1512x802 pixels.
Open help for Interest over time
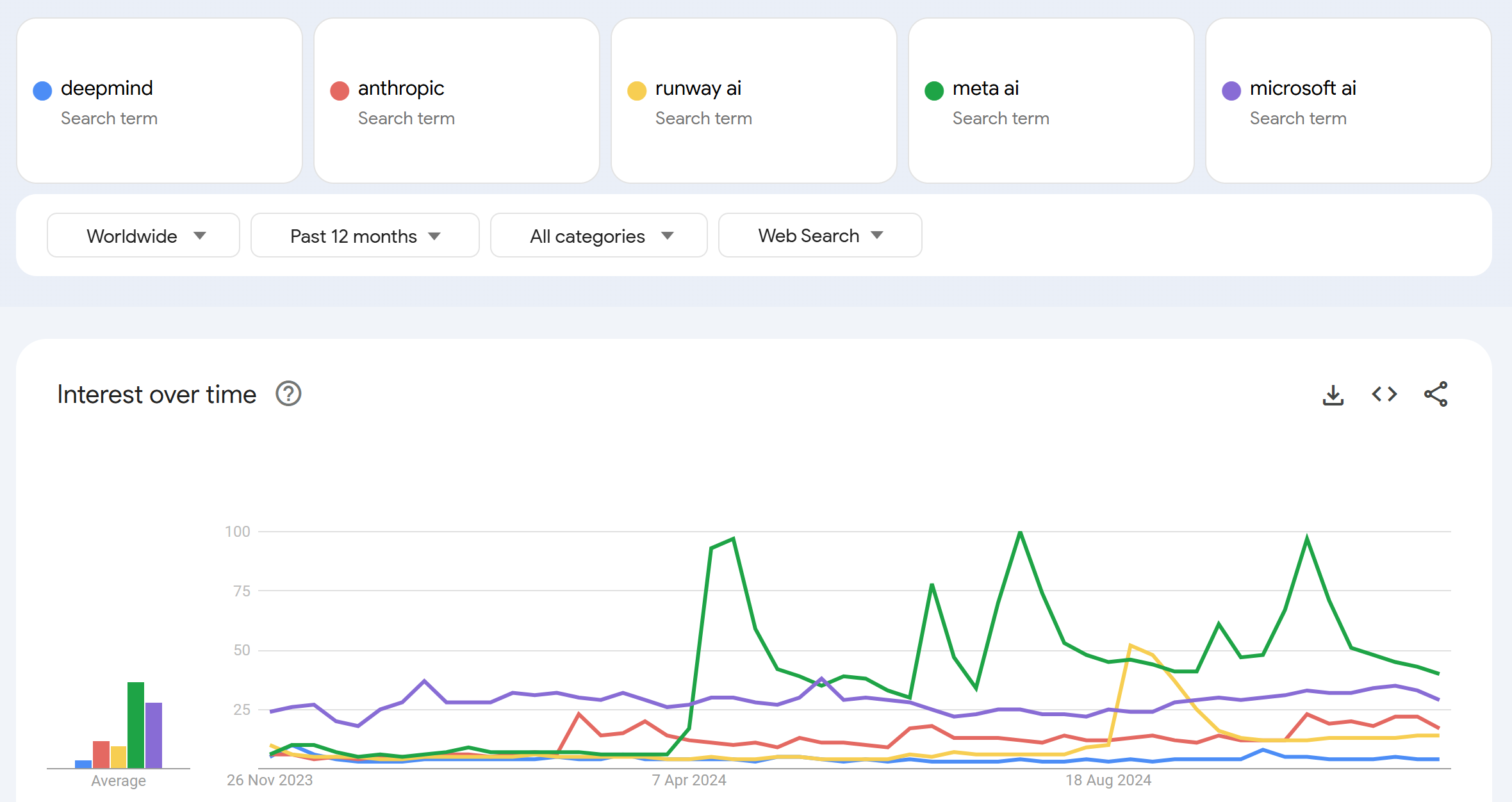pyautogui.click(x=288, y=394)
